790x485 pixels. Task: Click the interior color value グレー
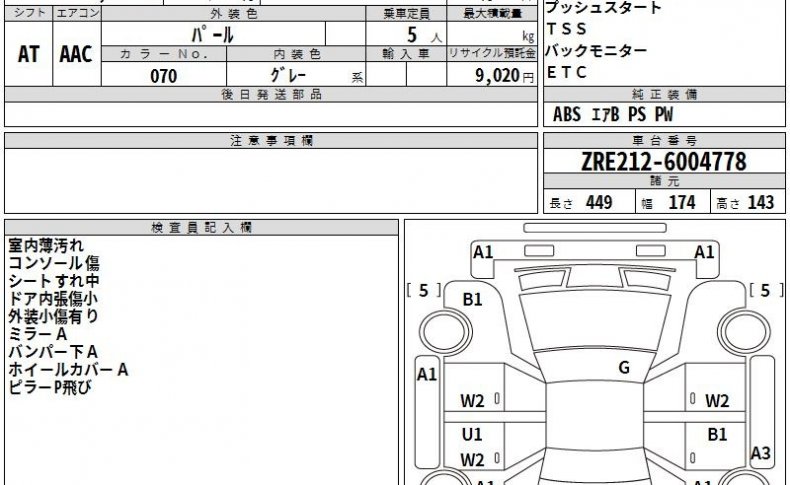coord(288,76)
